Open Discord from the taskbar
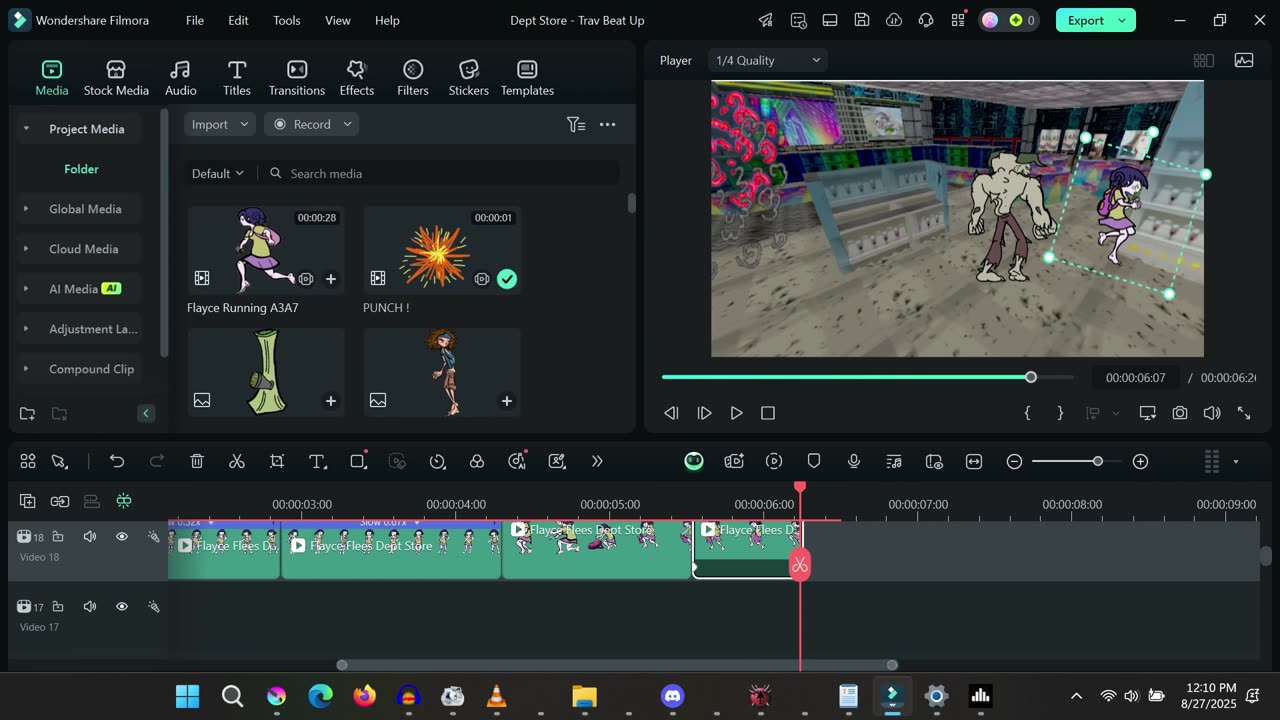 pos(672,696)
